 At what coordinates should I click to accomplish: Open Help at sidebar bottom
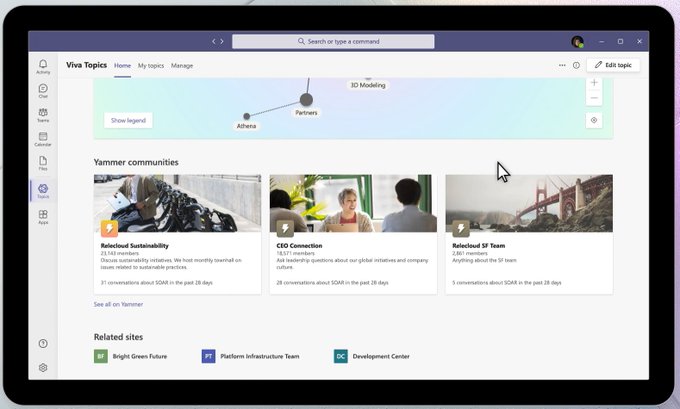pyautogui.click(x=43, y=344)
